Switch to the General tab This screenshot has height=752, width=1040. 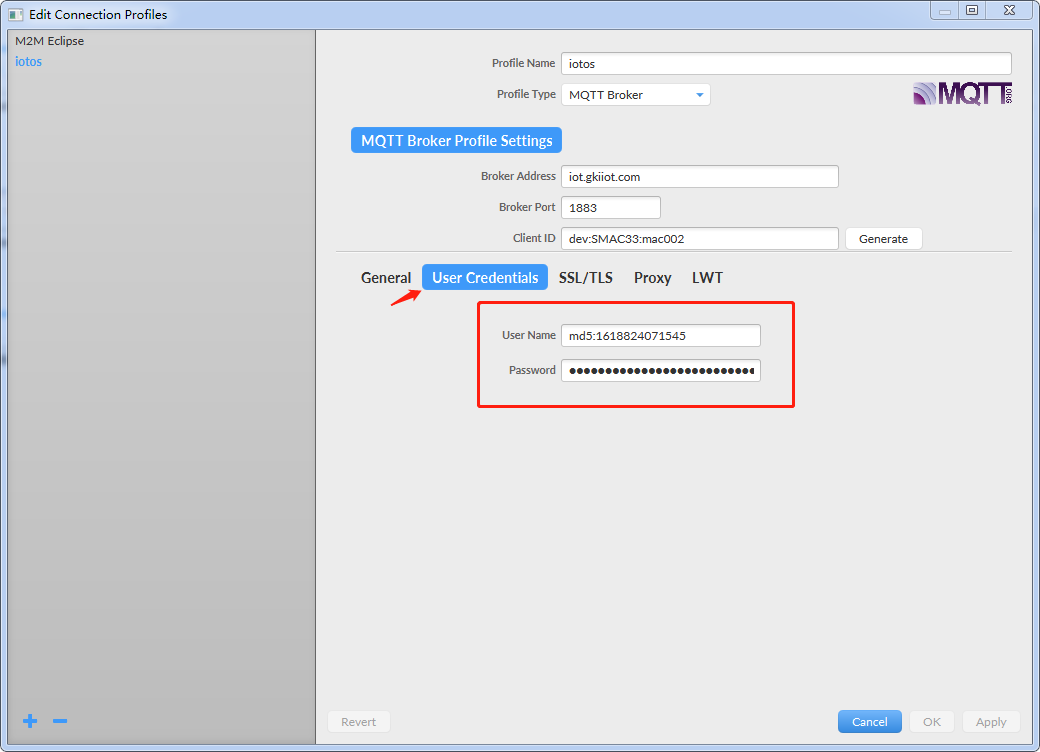coord(386,278)
